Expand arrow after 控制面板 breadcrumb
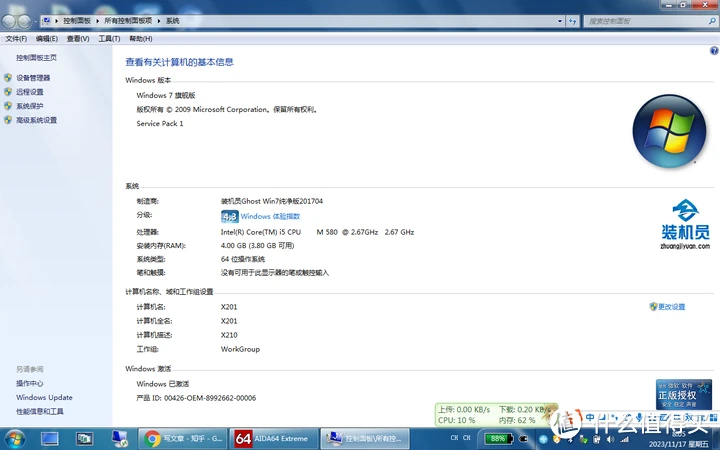 (x=97, y=21)
